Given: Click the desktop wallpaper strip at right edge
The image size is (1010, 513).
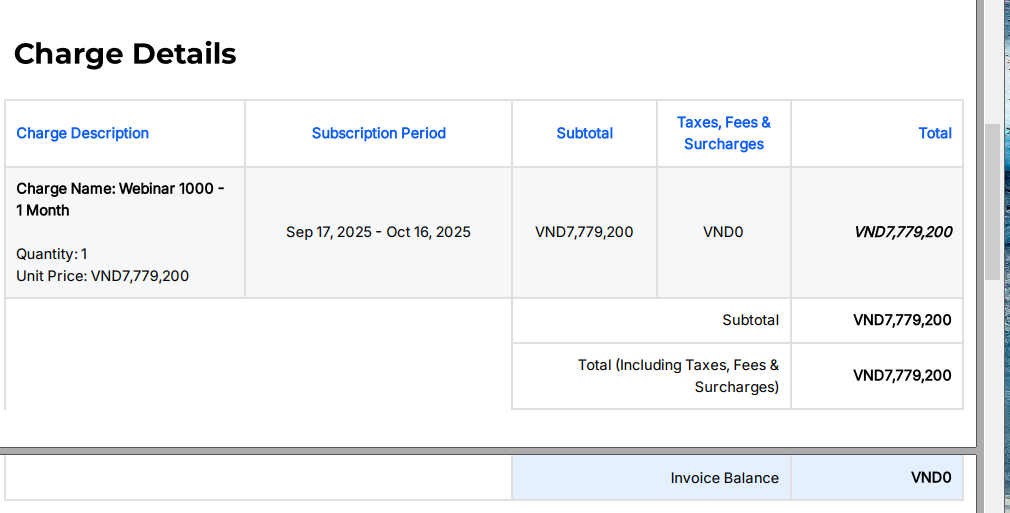Looking at the screenshot, I should (x=1005, y=250).
